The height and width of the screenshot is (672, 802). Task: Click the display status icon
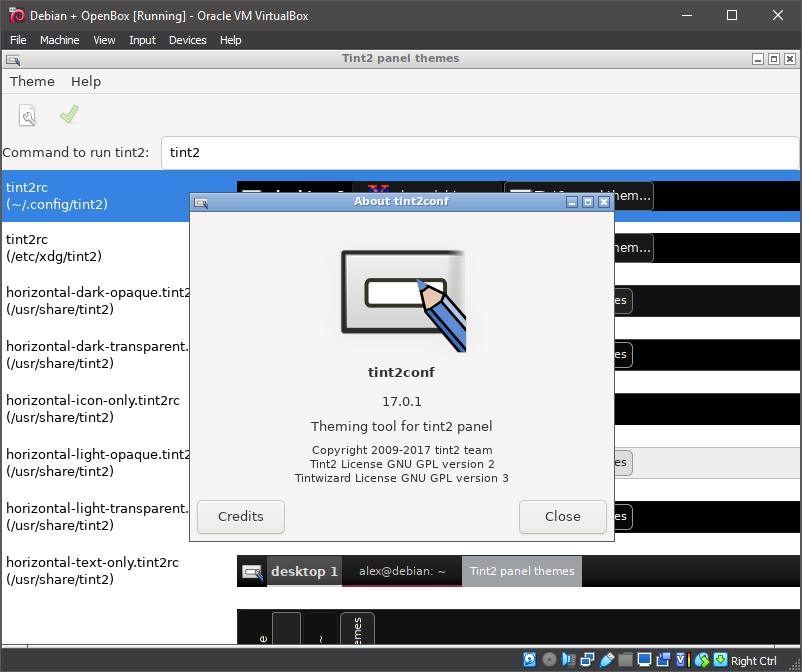(x=645, y=660)
